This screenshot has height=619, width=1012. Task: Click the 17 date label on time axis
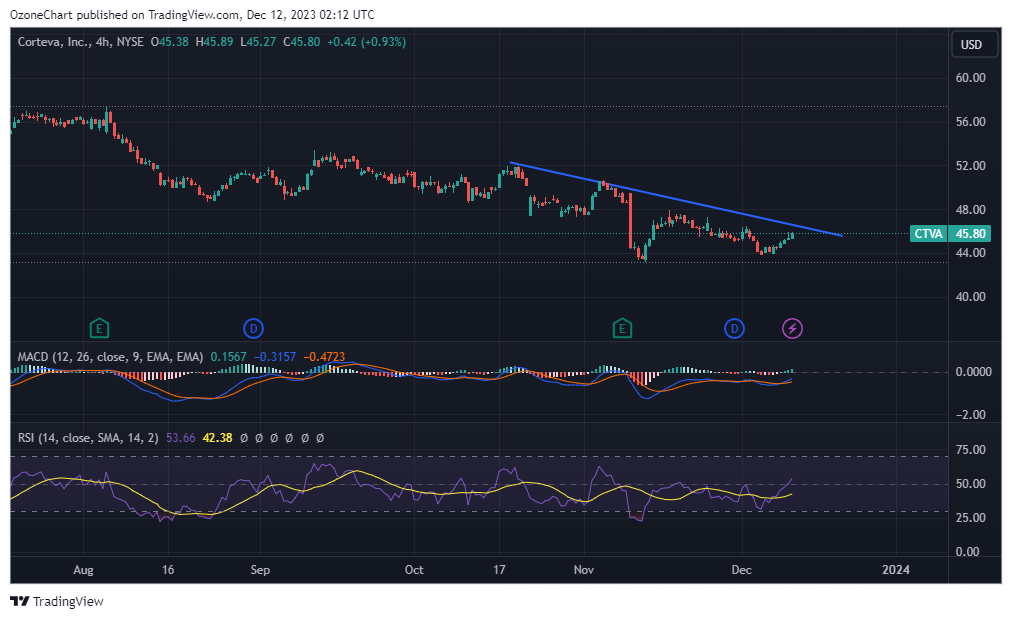coord(499,570)
